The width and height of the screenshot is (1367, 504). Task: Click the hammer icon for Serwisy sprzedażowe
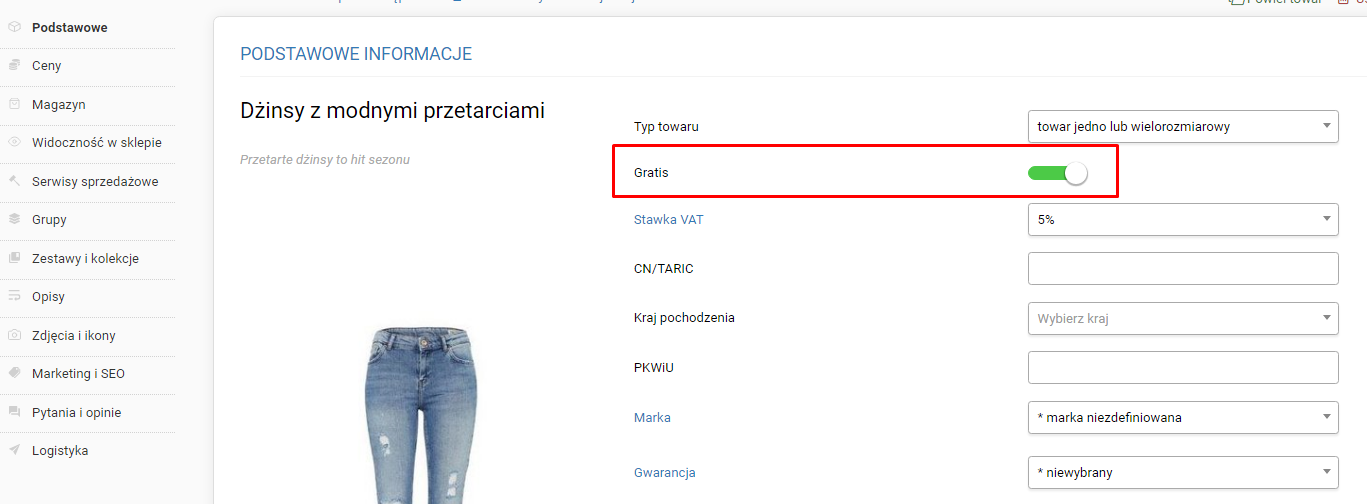[x=14, y=181]
